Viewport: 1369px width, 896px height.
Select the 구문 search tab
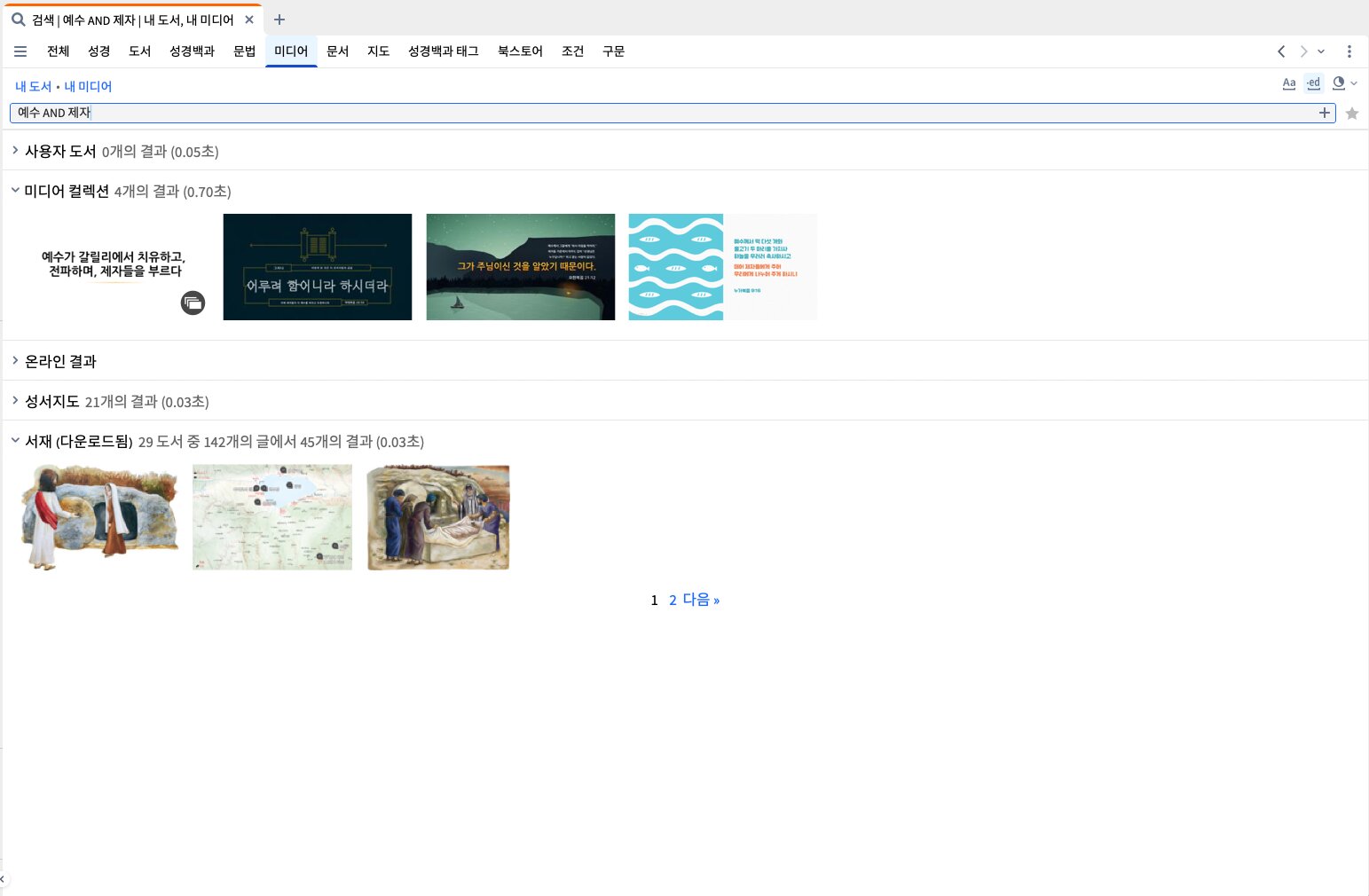[x=614, y=51]
